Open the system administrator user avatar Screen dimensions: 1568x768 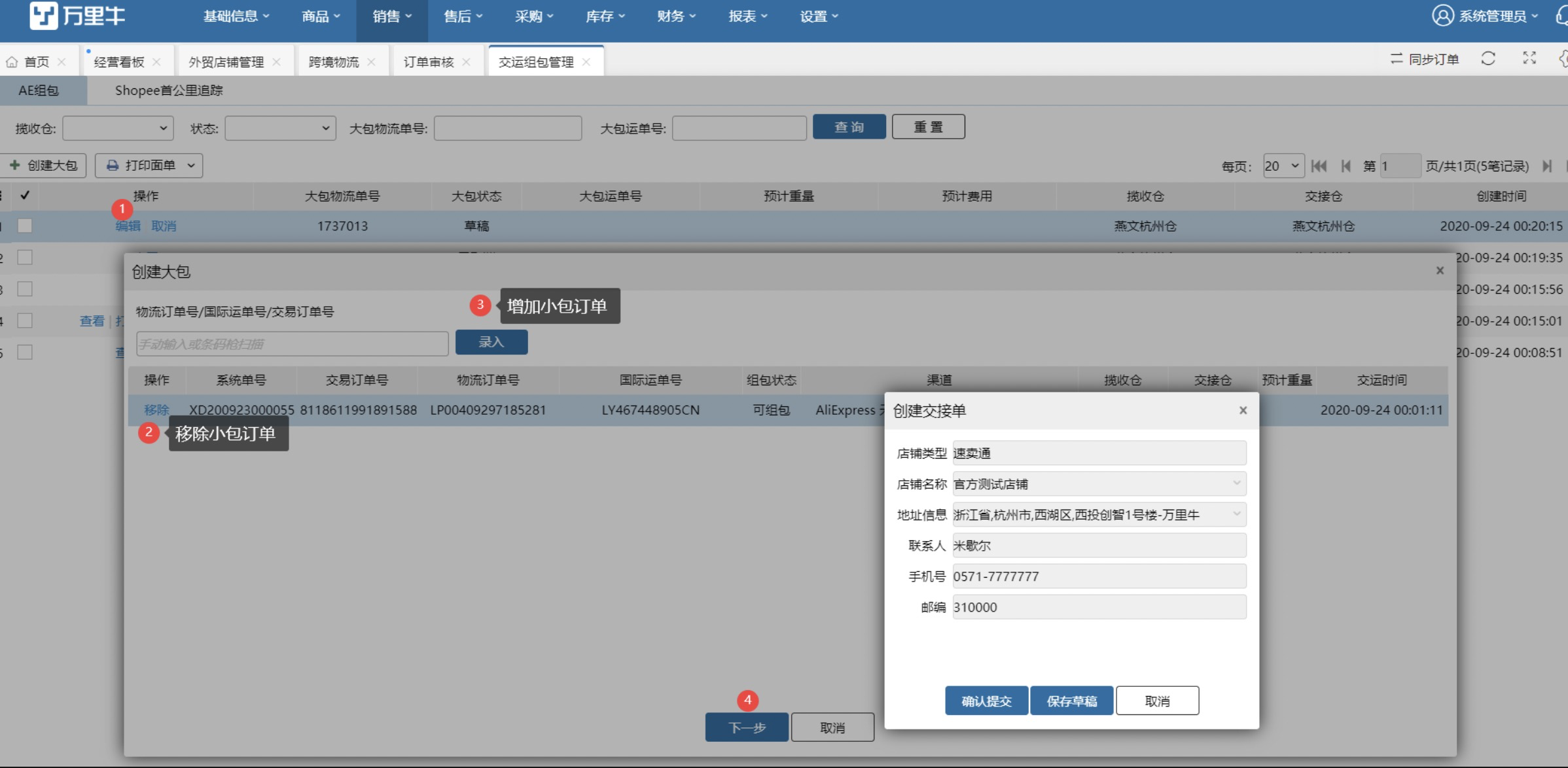point(1442,16)
